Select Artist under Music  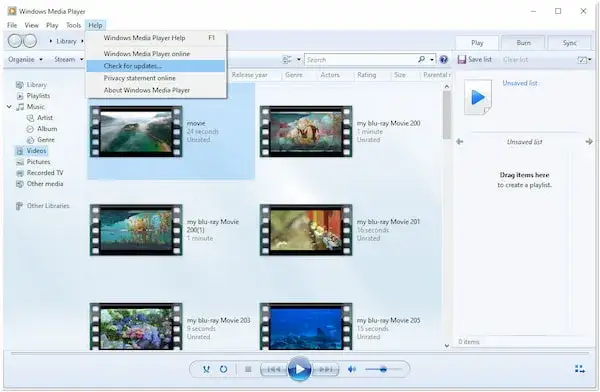click(x=40, y=118)
